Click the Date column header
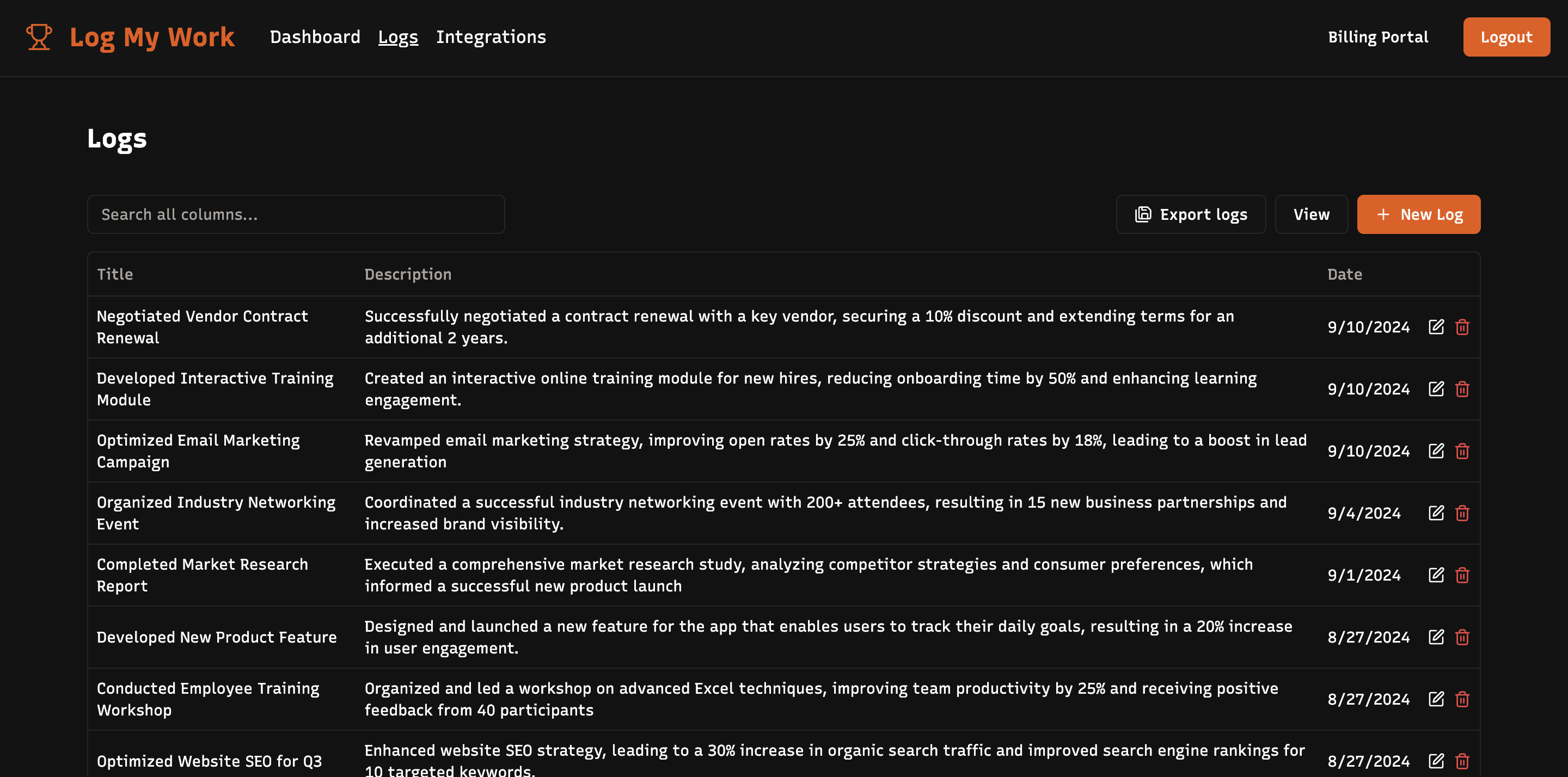The image size is (1568, 777). (x=1345, y=274)
